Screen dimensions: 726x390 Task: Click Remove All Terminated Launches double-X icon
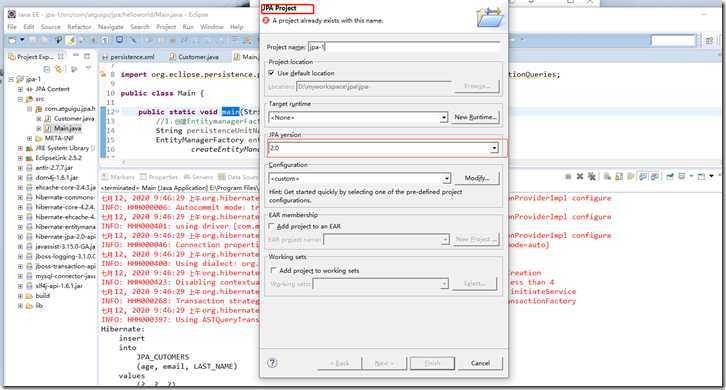coord(591,176)
